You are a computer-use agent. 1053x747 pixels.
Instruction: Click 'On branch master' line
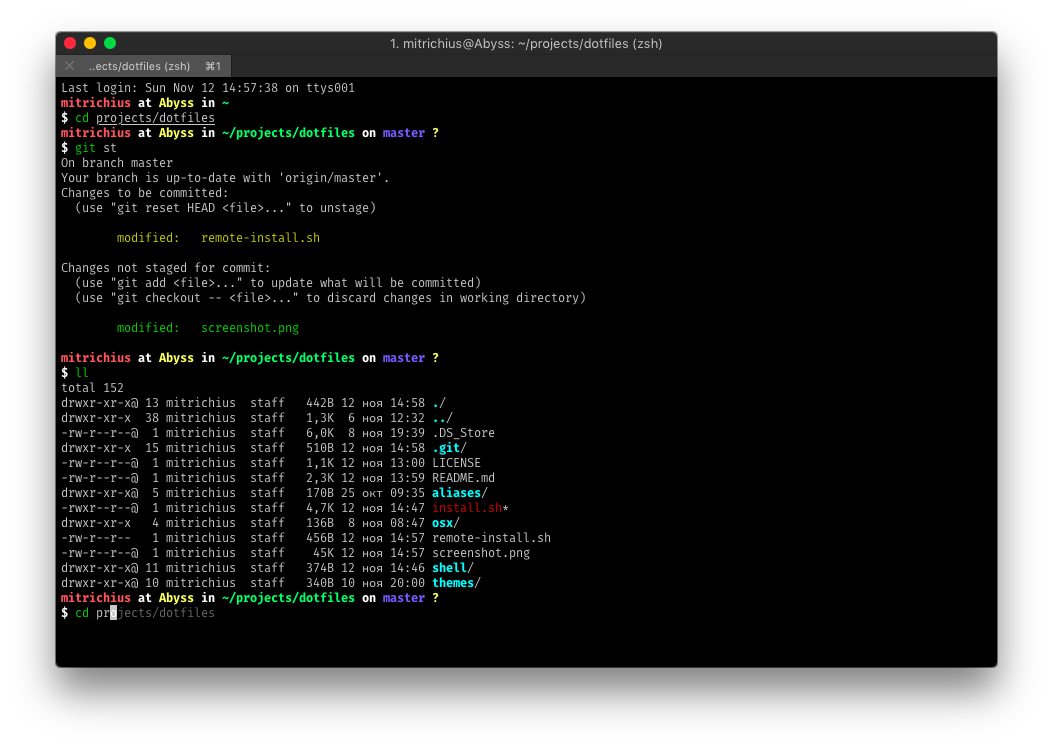[117, 163]
